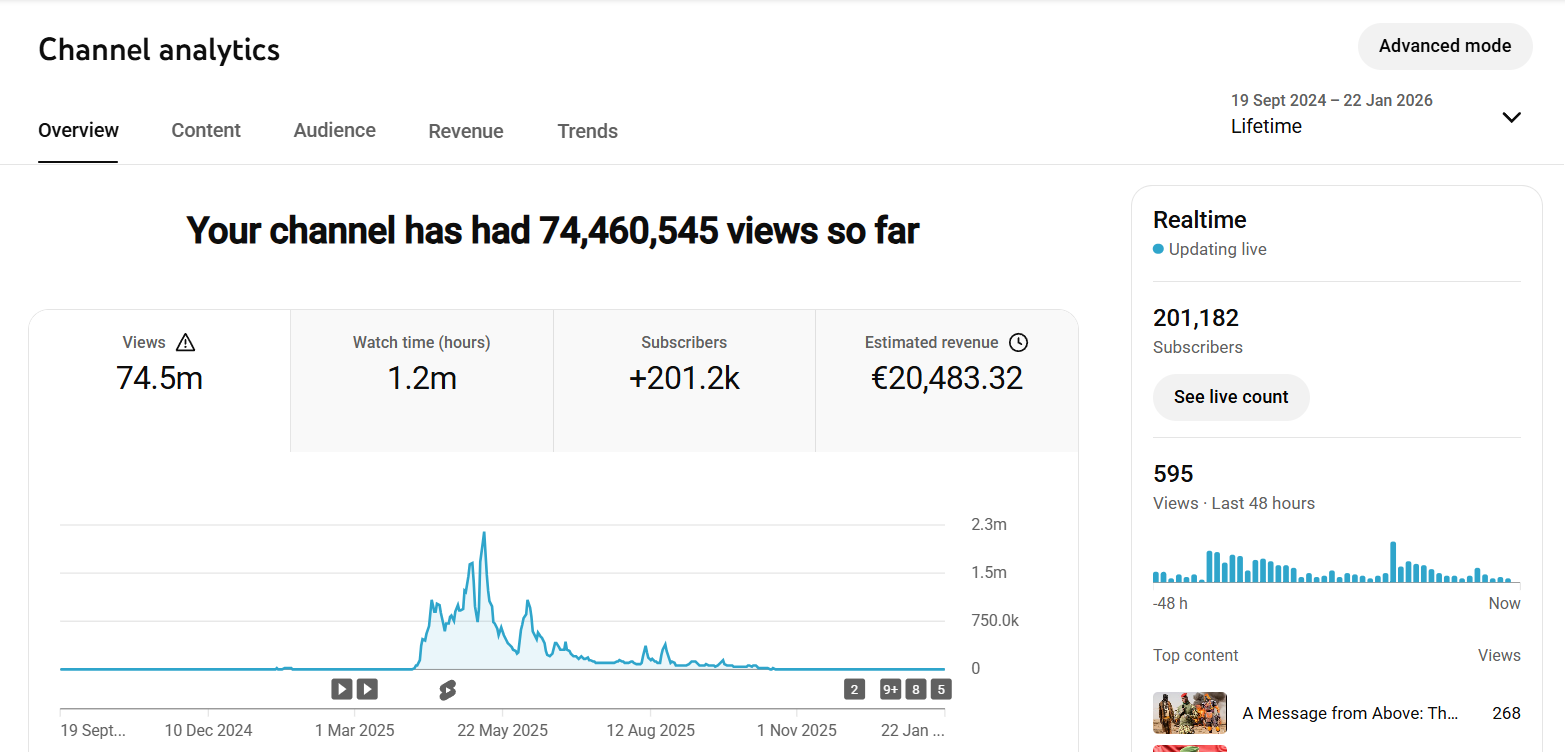Open the '8' uploads marker on the timeline
This screenshot has height=752, width=1565.
(916, 689)
